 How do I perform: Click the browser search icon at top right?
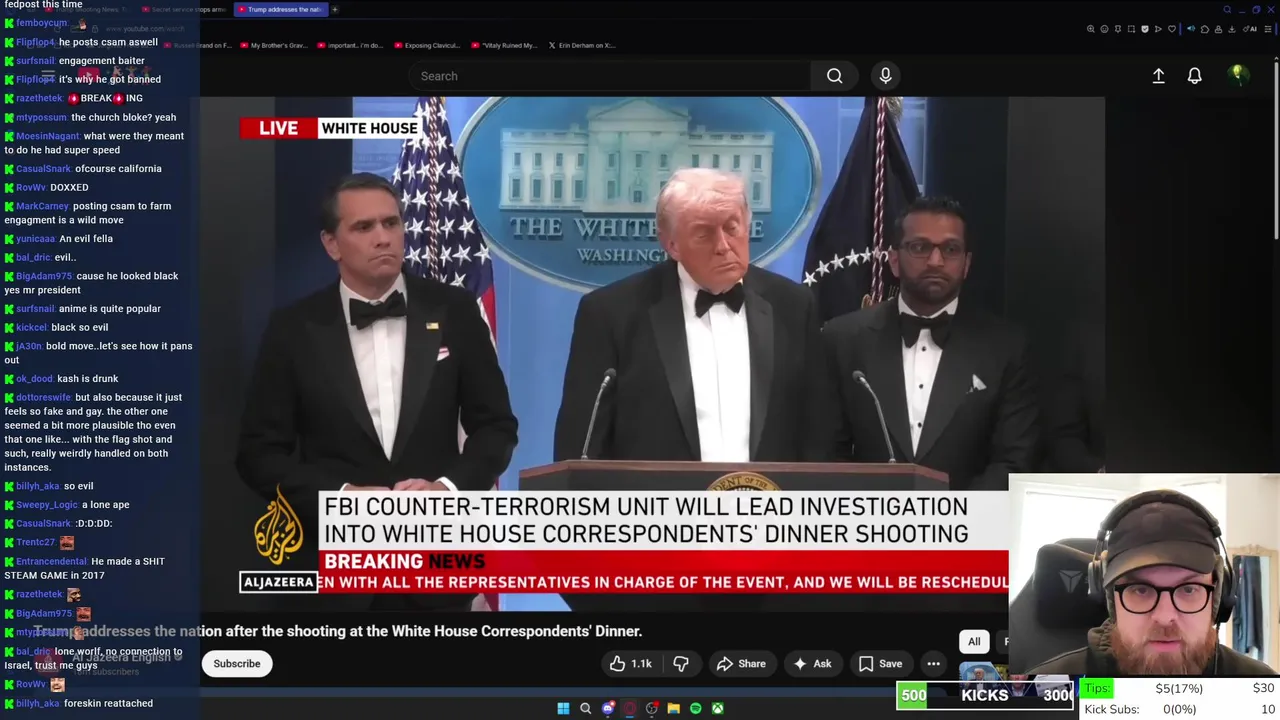click(1227, 10)
